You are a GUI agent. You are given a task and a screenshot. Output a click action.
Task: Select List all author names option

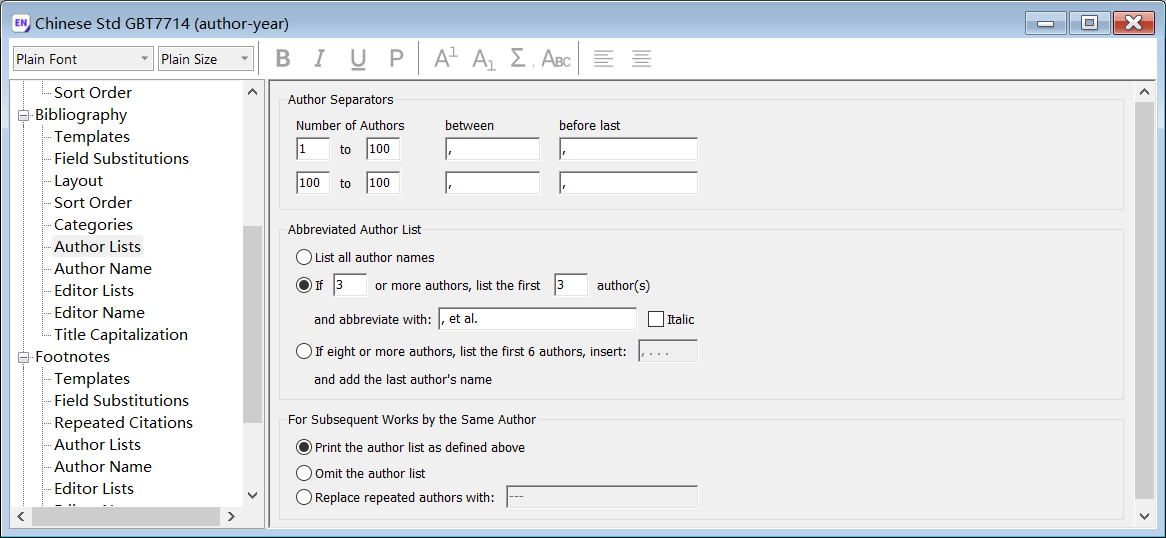click(303, 257)
